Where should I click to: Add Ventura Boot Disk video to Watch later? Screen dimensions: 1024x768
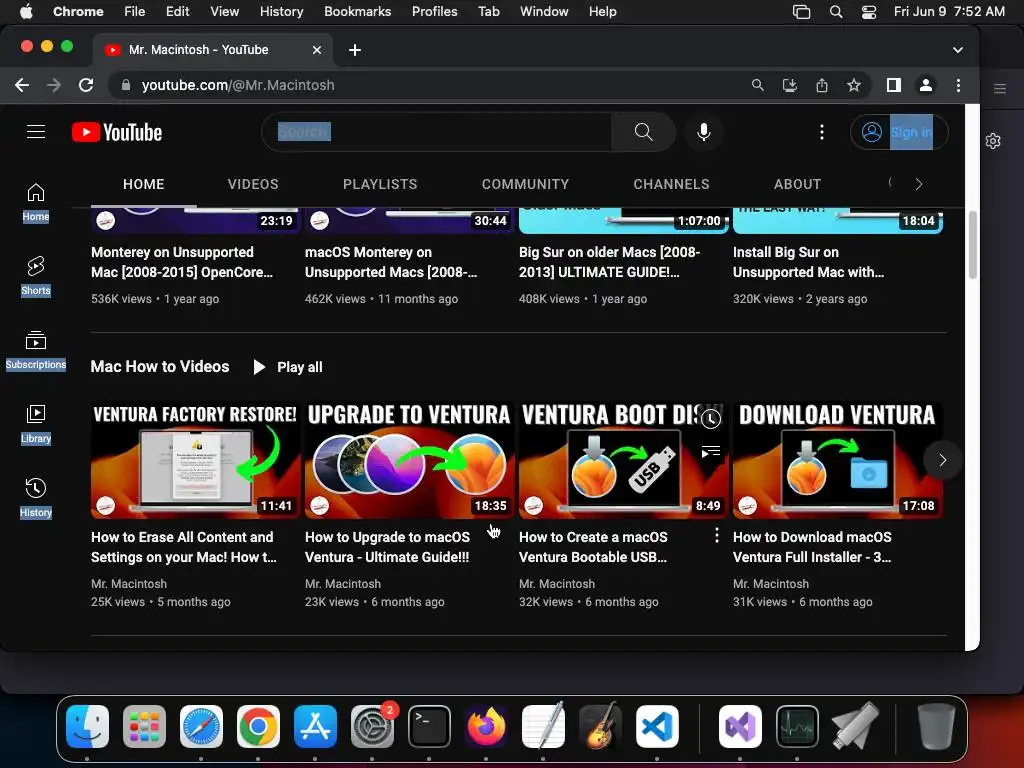[711, 419]
